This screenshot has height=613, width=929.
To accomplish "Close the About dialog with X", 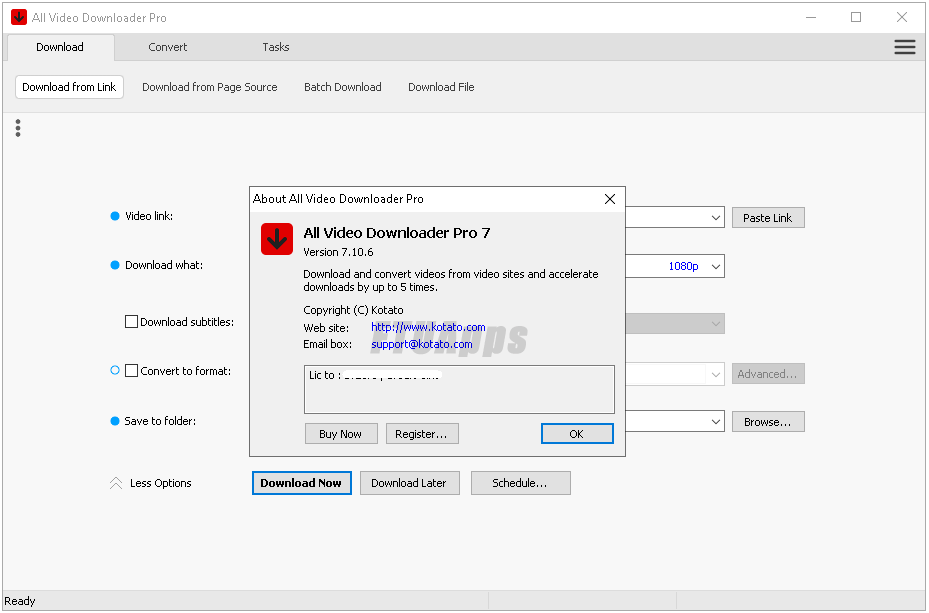I will click(610, 199).
